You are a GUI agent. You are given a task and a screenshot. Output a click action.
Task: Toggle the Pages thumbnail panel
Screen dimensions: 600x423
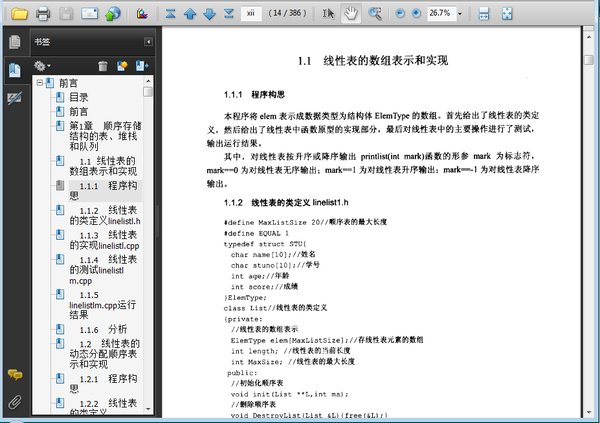tap(14, 43)
